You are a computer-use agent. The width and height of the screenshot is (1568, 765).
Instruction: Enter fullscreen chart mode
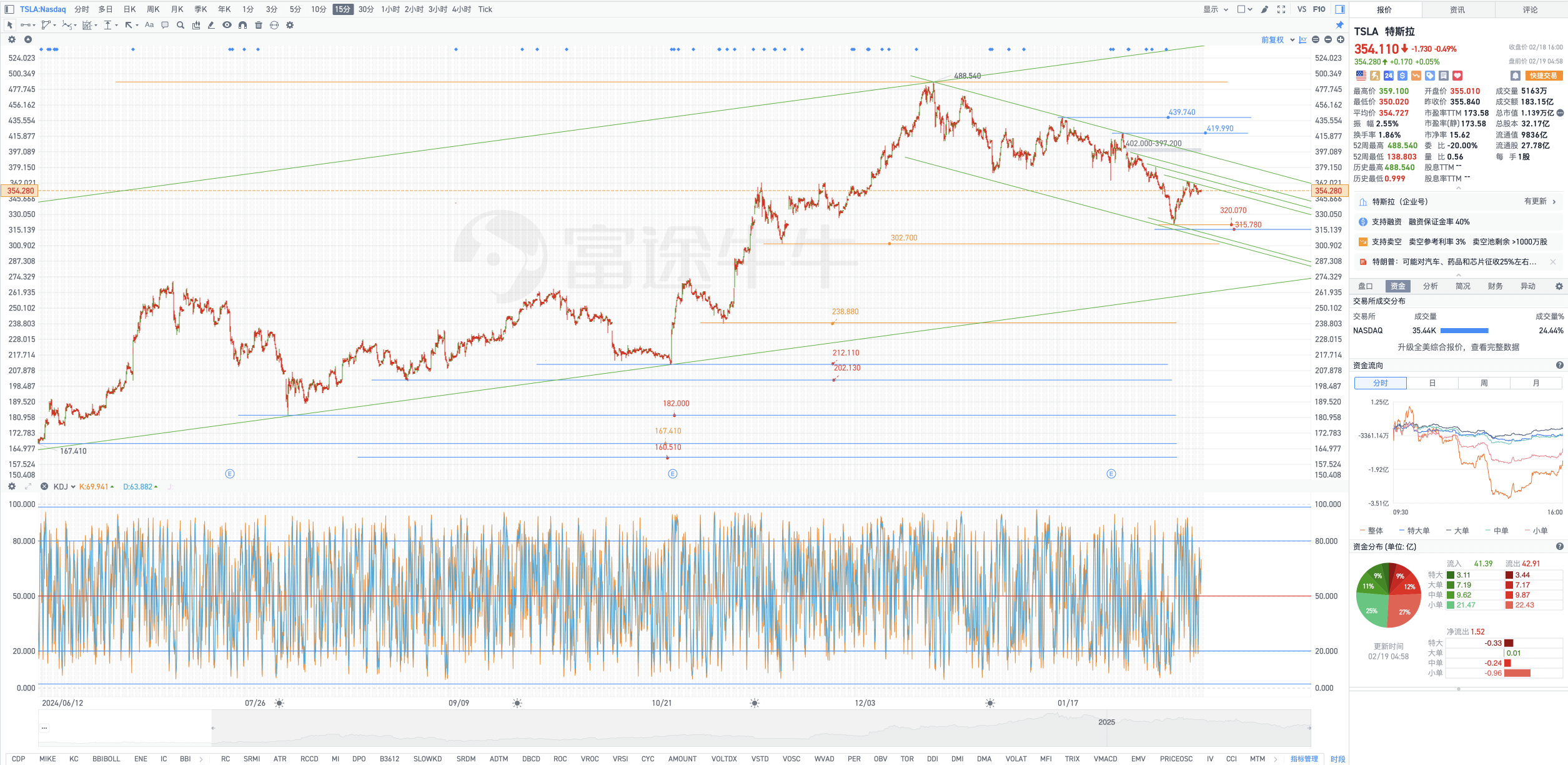click(x=1281, y=9)
